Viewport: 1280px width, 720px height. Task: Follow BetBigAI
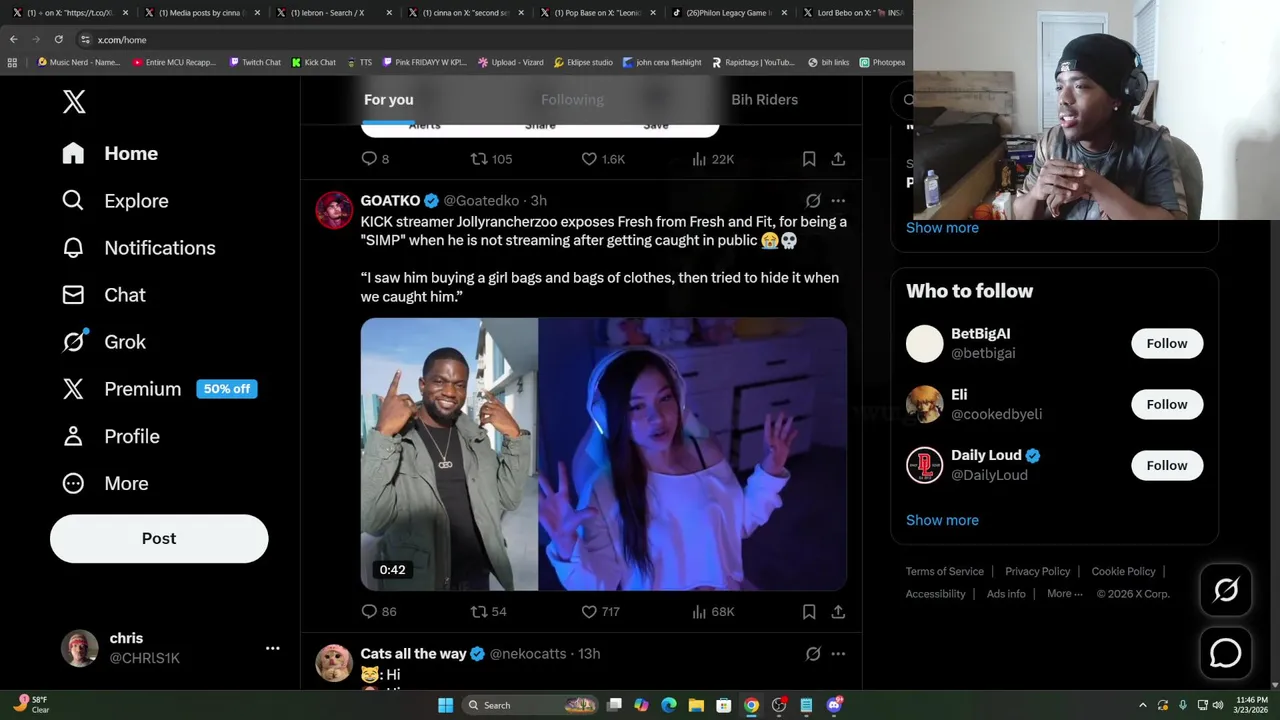pos(1167,343)
